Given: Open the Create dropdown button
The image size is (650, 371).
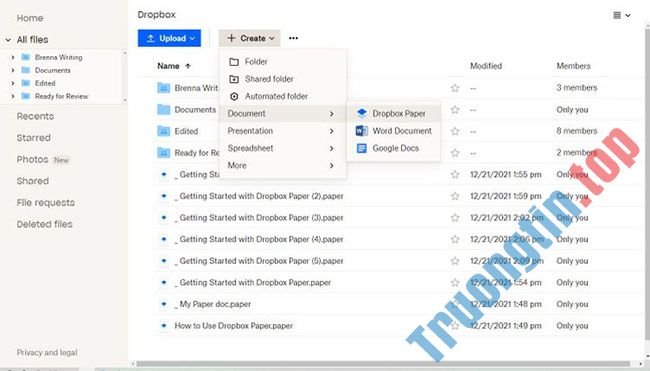Looking at the screenshot, I should (x=250, y=38).
